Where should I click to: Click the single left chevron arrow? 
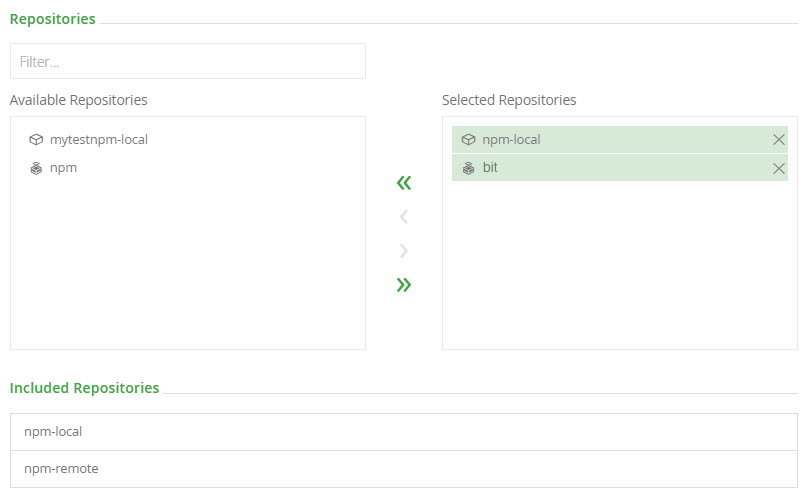(x=404, y=217)
